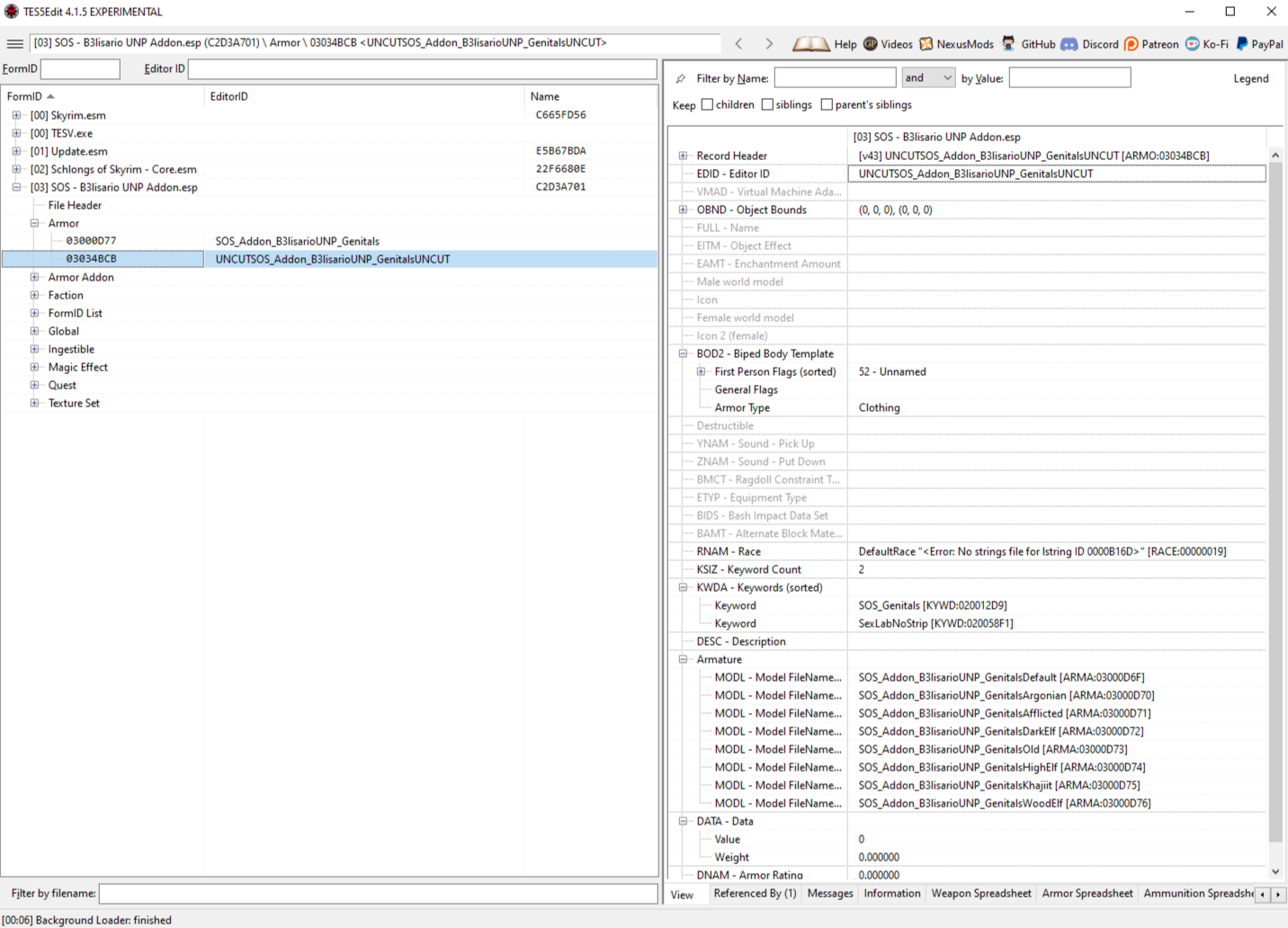Image resolution: width=1288 pixels, height=928 pixels.
Task: Open the Videos link button
Action: [888, 44]
